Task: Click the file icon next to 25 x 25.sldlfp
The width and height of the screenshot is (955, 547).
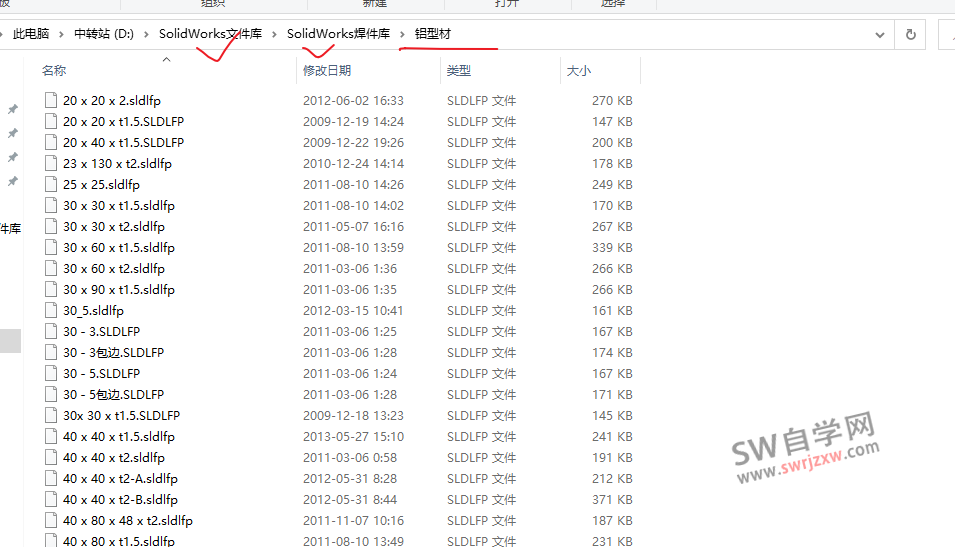Action: 52,184
